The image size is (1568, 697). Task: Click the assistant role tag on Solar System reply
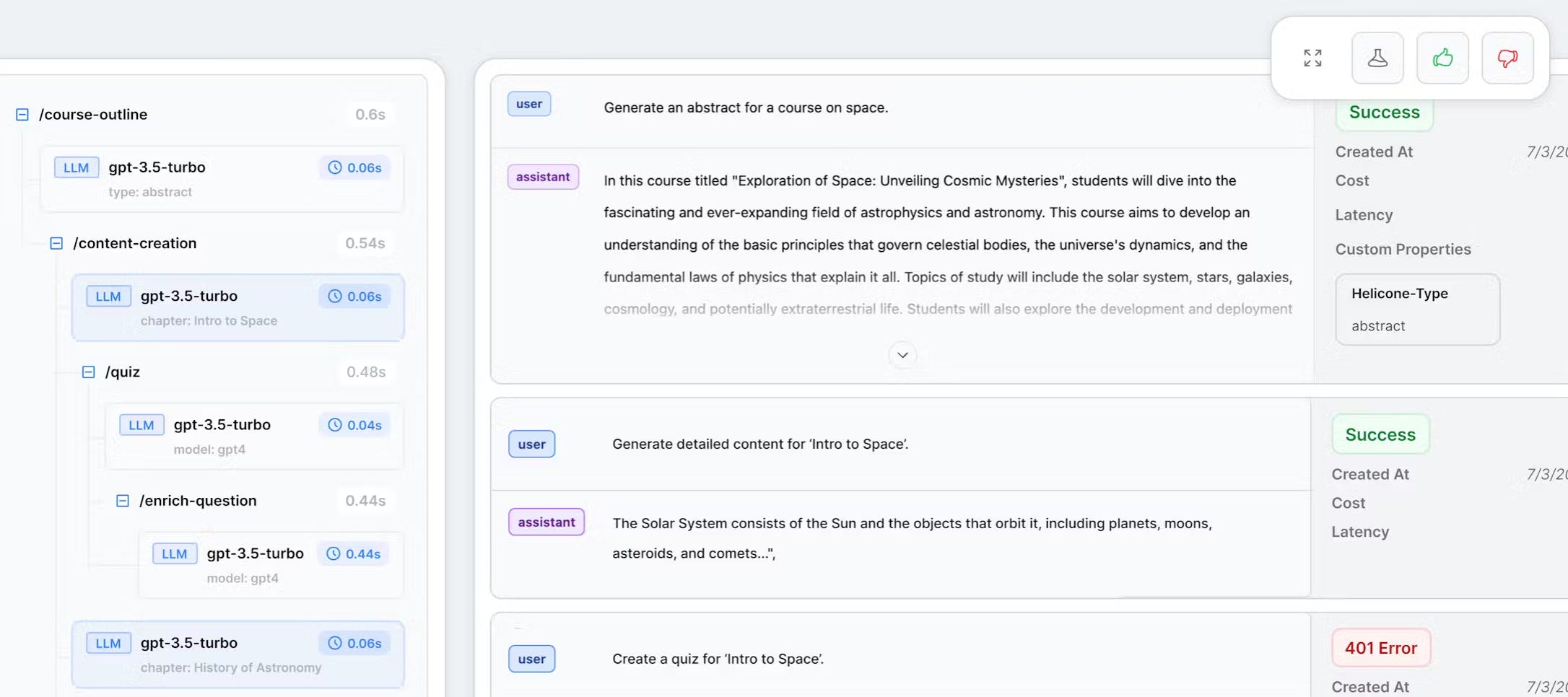[x=546, y=522]
